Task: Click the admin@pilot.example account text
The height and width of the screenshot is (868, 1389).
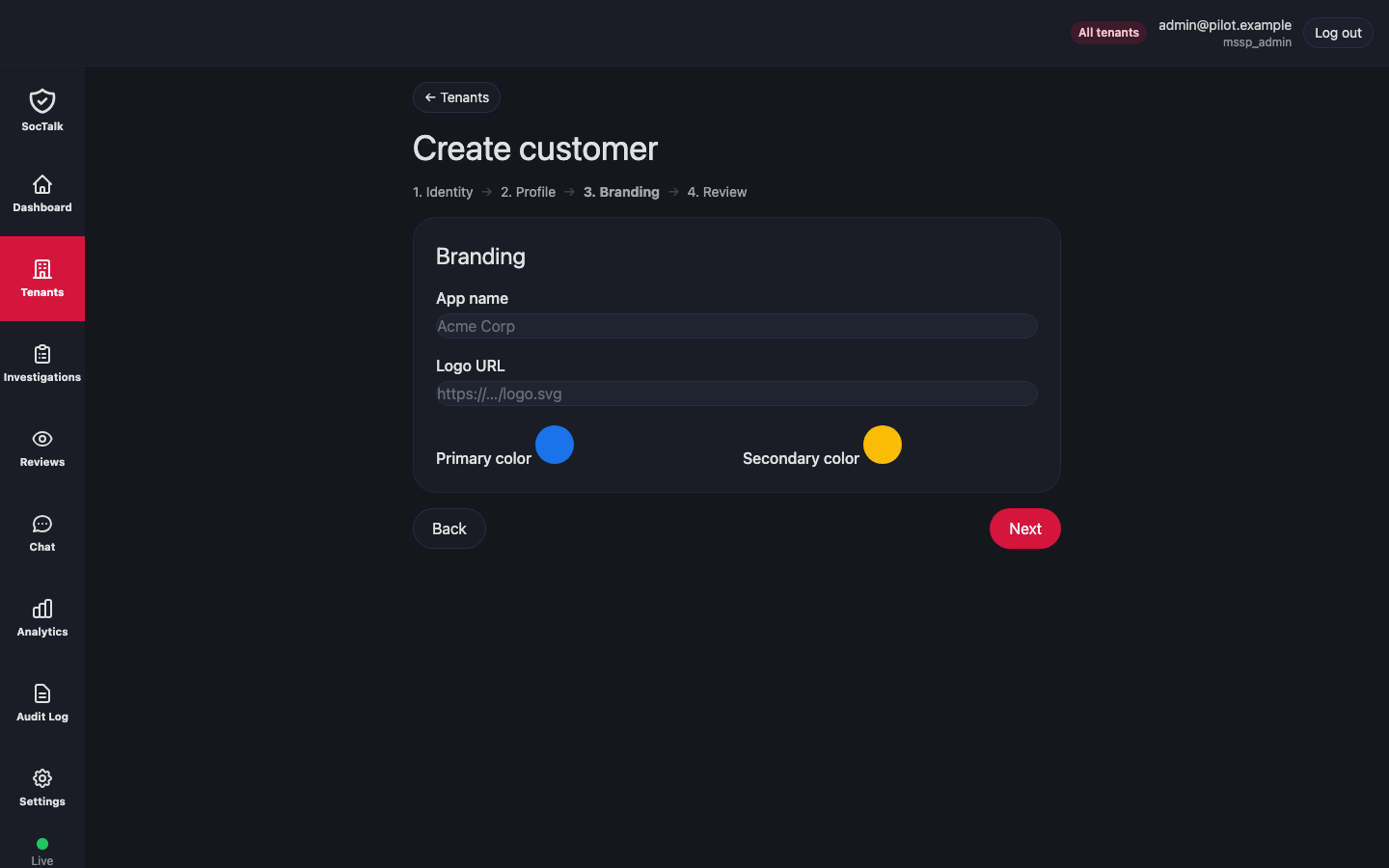Action: pos(1225,25)
